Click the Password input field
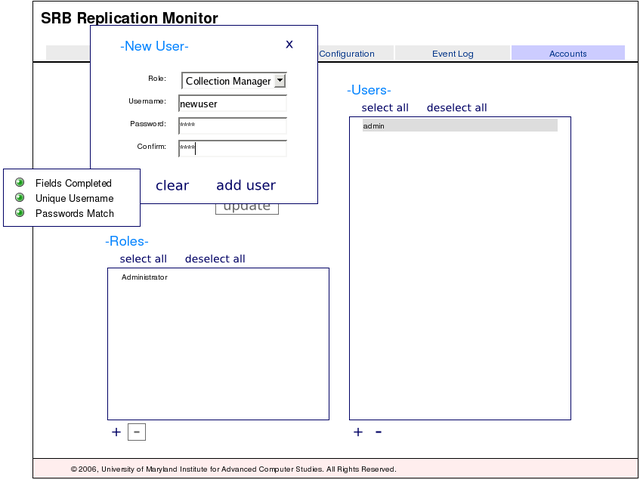This screenshot has height=480, width=640. 232,125
